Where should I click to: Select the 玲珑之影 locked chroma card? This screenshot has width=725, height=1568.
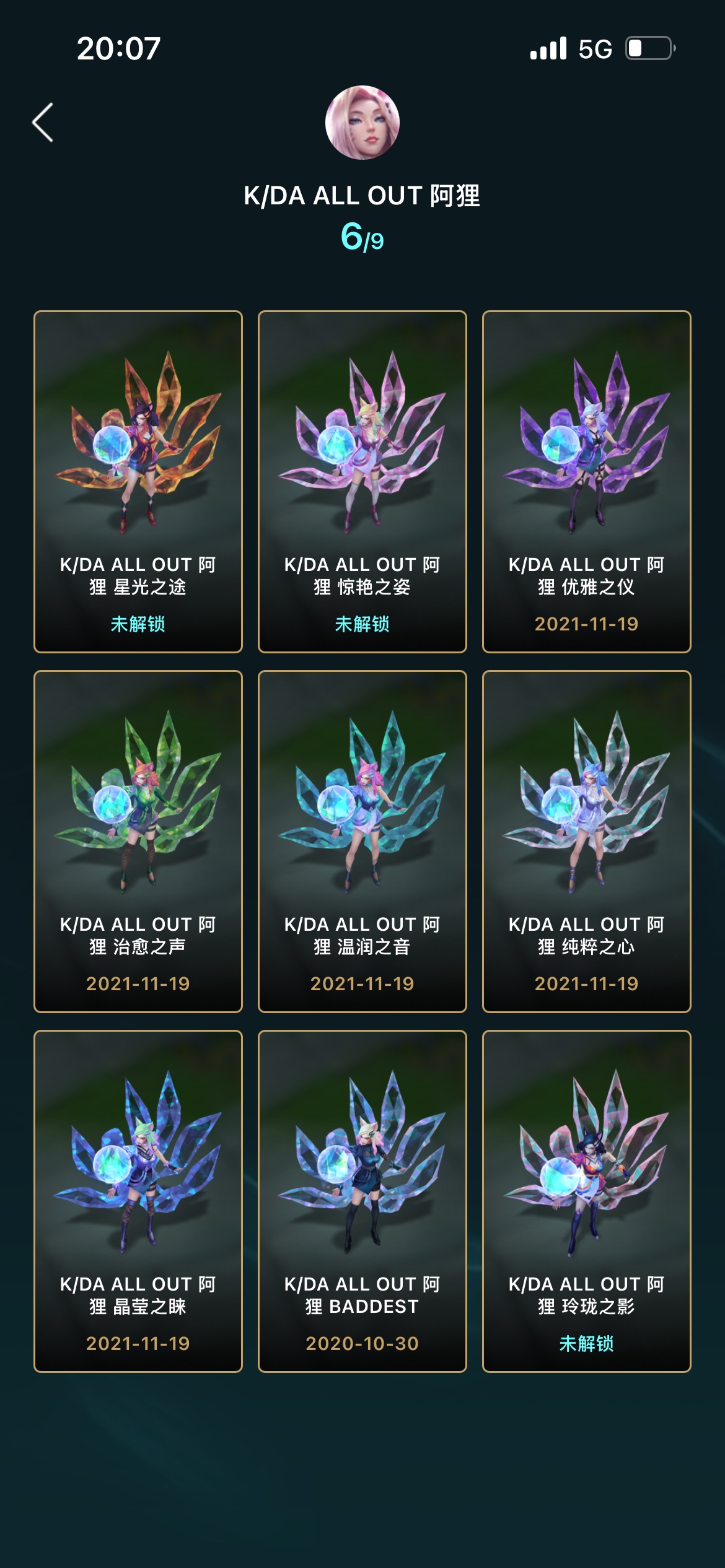[587, 1201]
